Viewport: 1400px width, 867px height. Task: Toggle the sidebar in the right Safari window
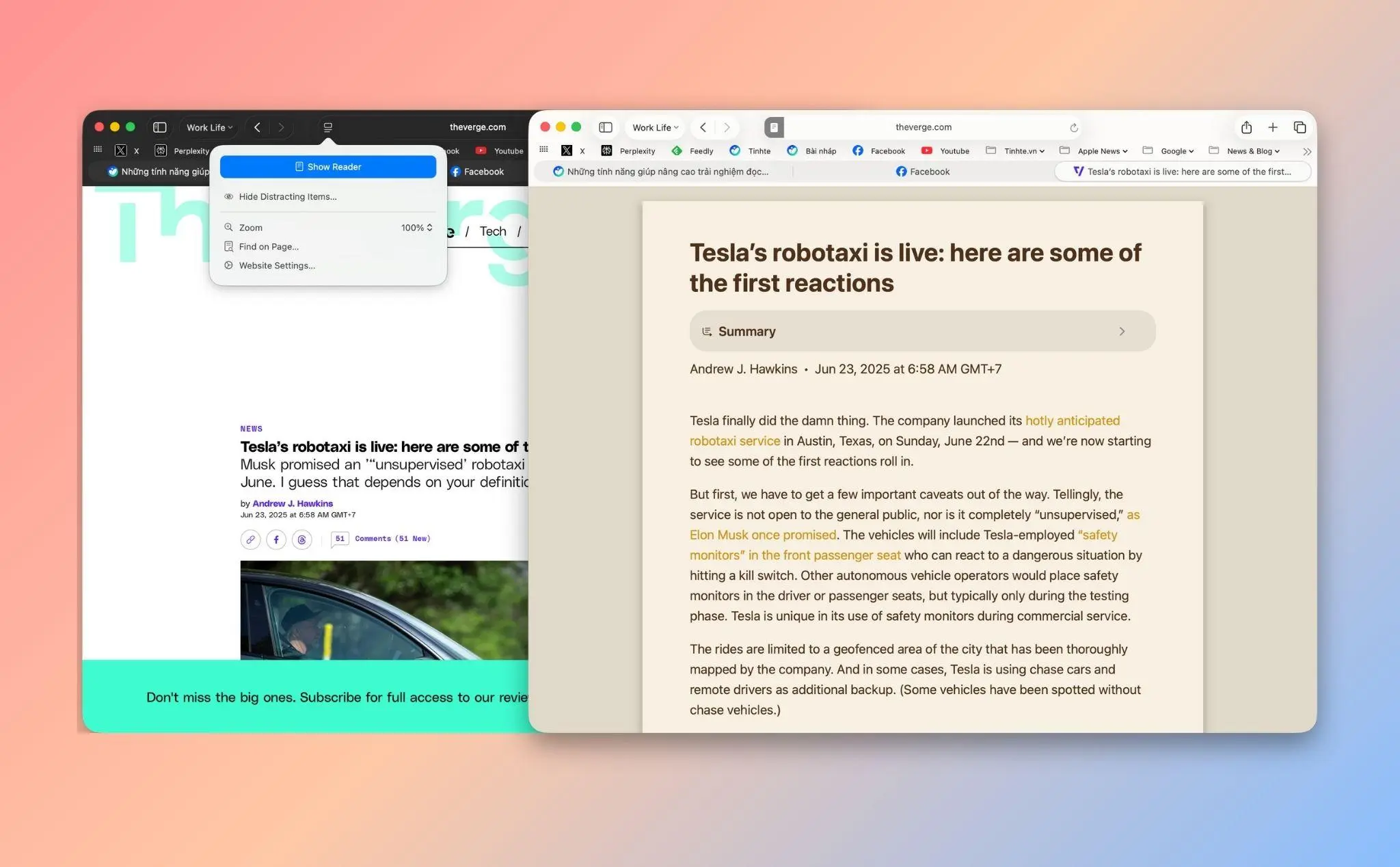[606, 127]
